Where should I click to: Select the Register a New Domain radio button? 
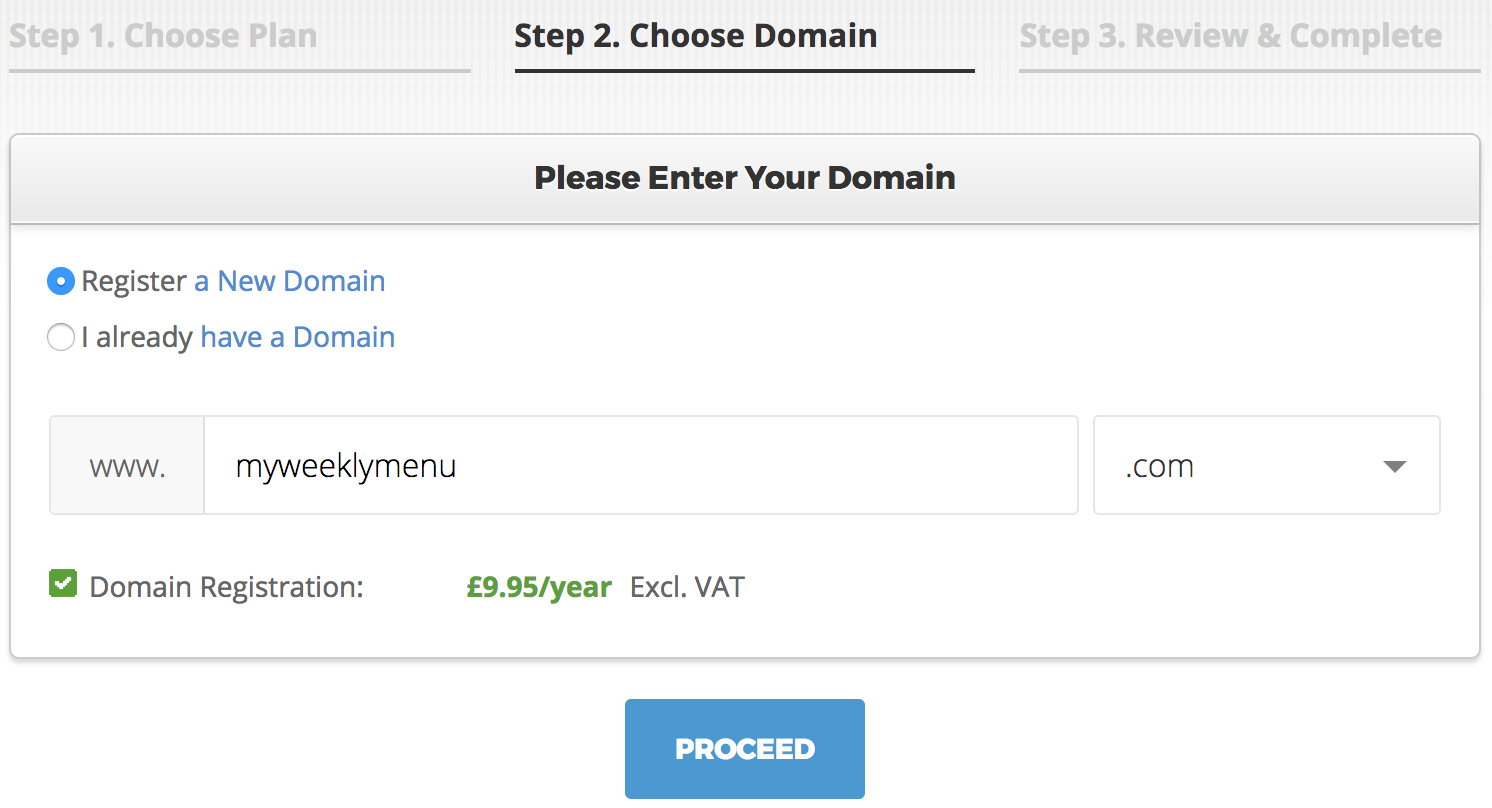click(61, 282)
